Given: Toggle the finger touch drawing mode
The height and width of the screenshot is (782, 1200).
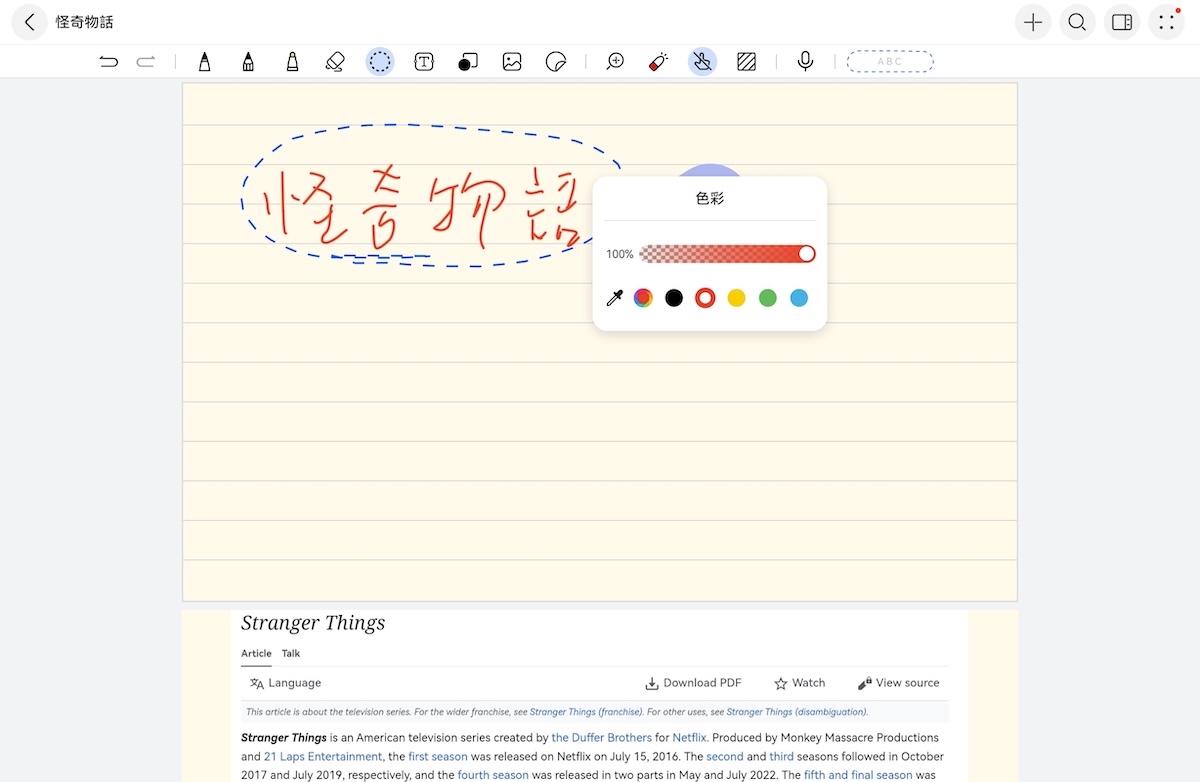Looking at the screenshot, I should (702, 62).
